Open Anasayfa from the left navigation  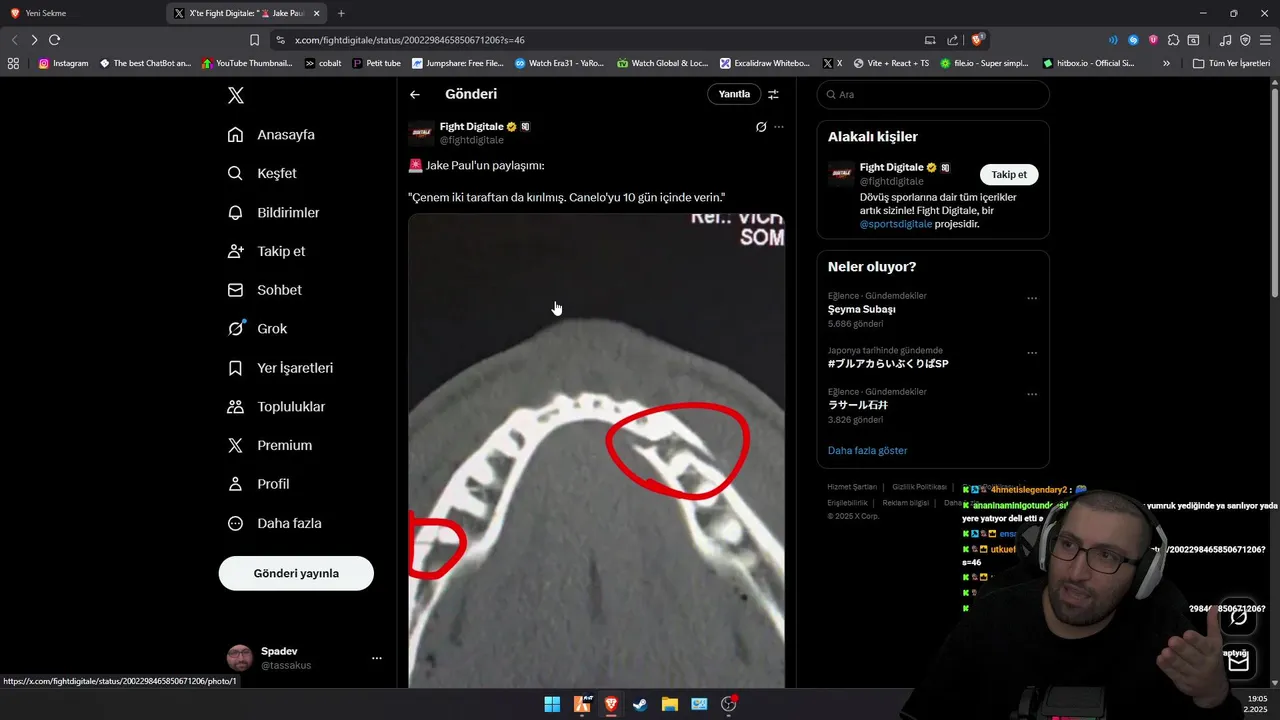click(x=271, y=135)
